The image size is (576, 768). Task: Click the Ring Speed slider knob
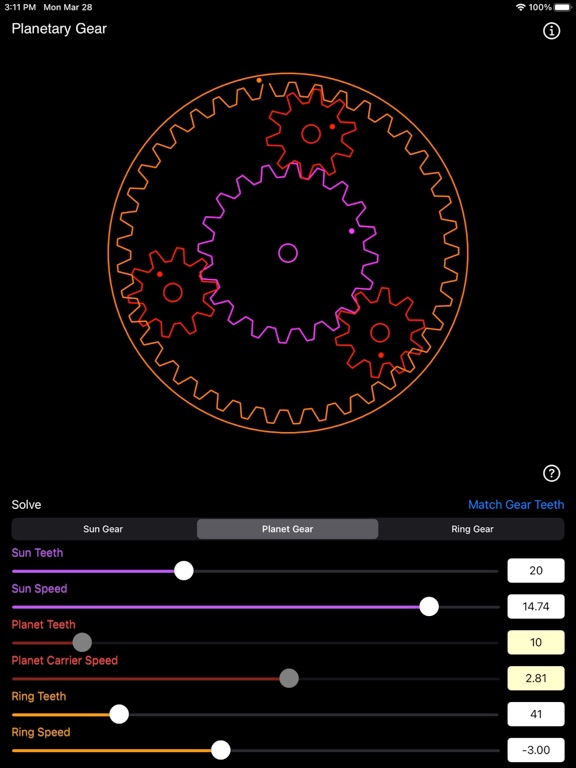tap(221, 750)
